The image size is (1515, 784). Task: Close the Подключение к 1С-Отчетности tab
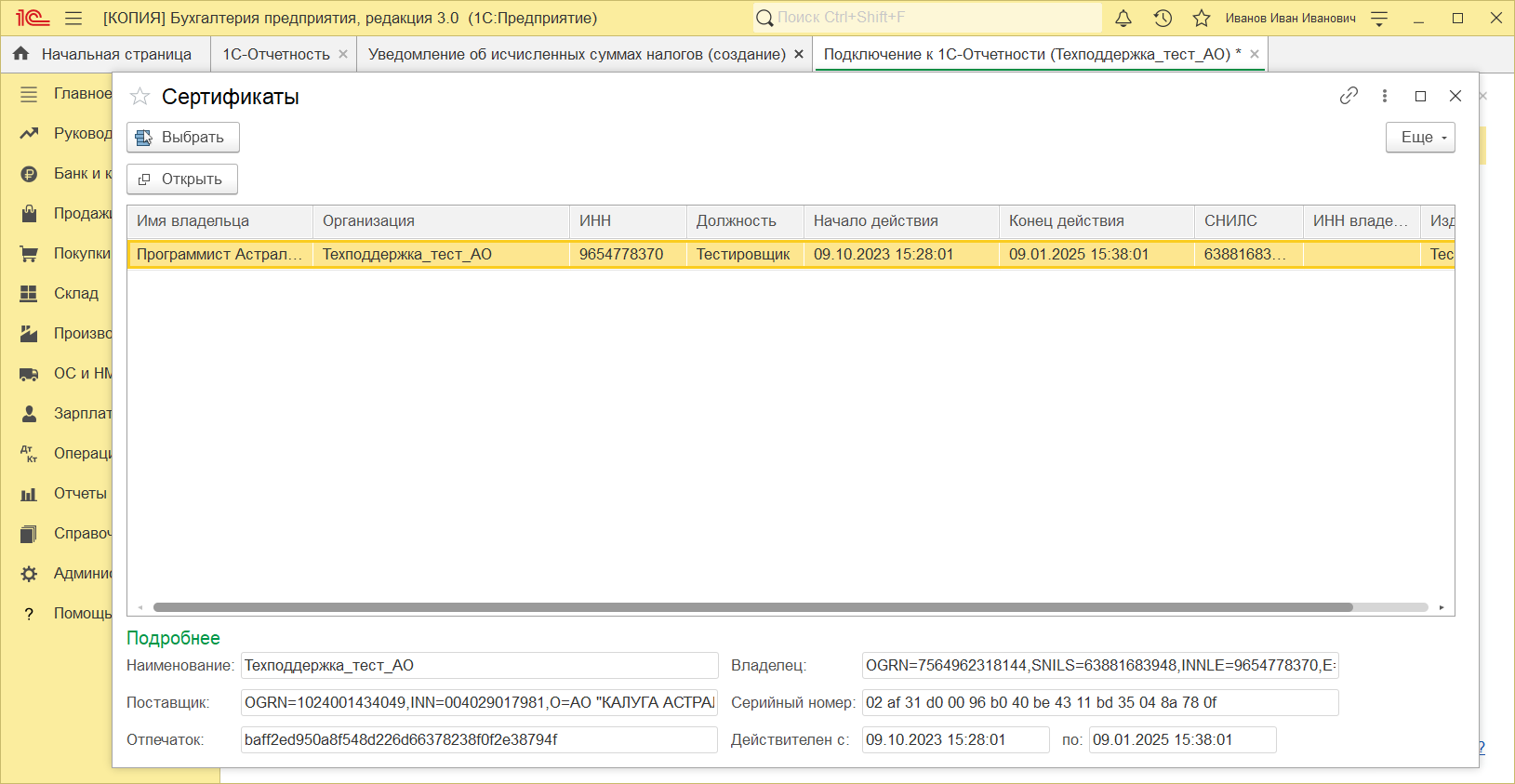1255,54
